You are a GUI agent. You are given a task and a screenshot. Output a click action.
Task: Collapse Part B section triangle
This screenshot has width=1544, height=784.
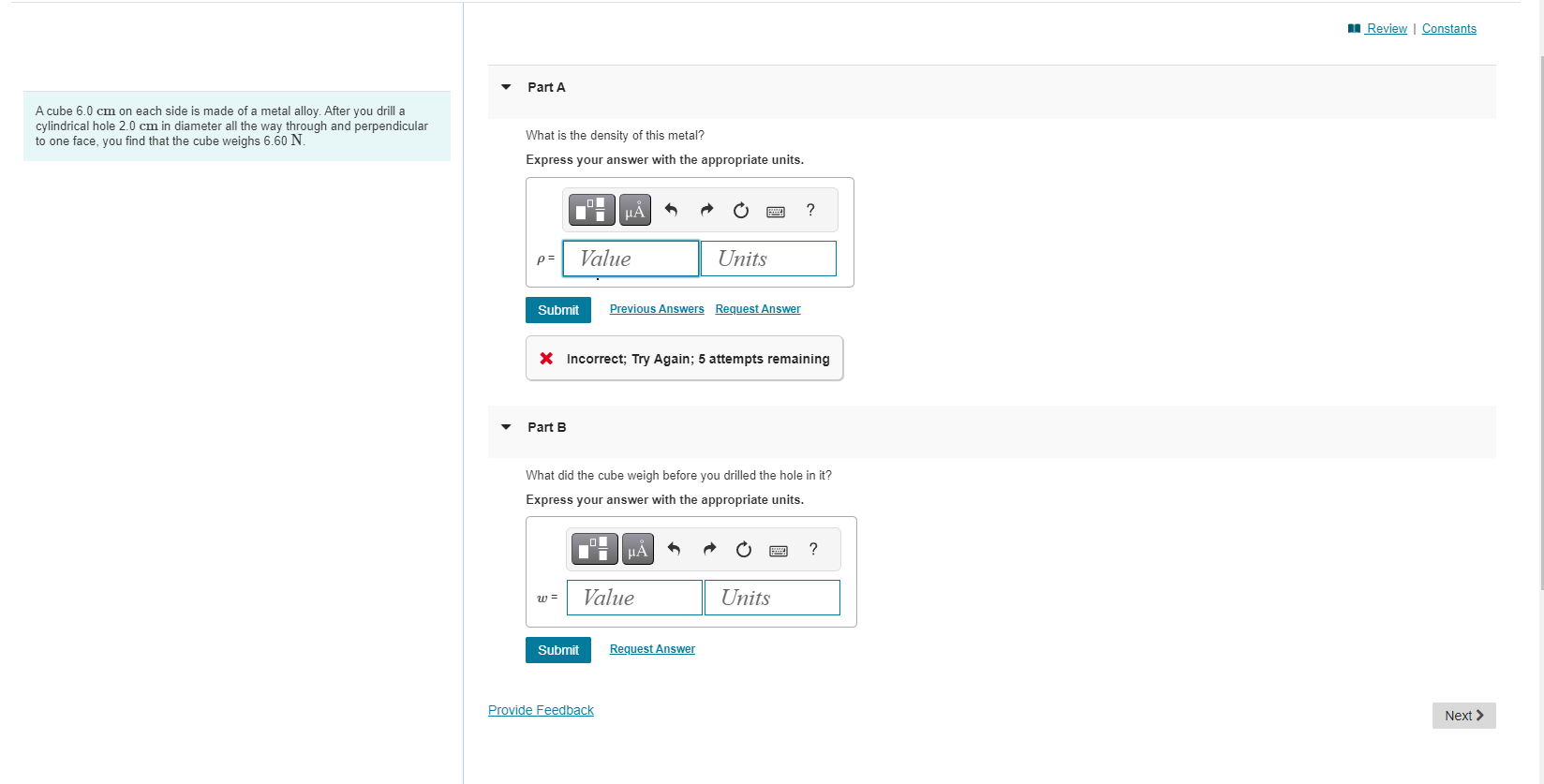click(x=506, y=427)
